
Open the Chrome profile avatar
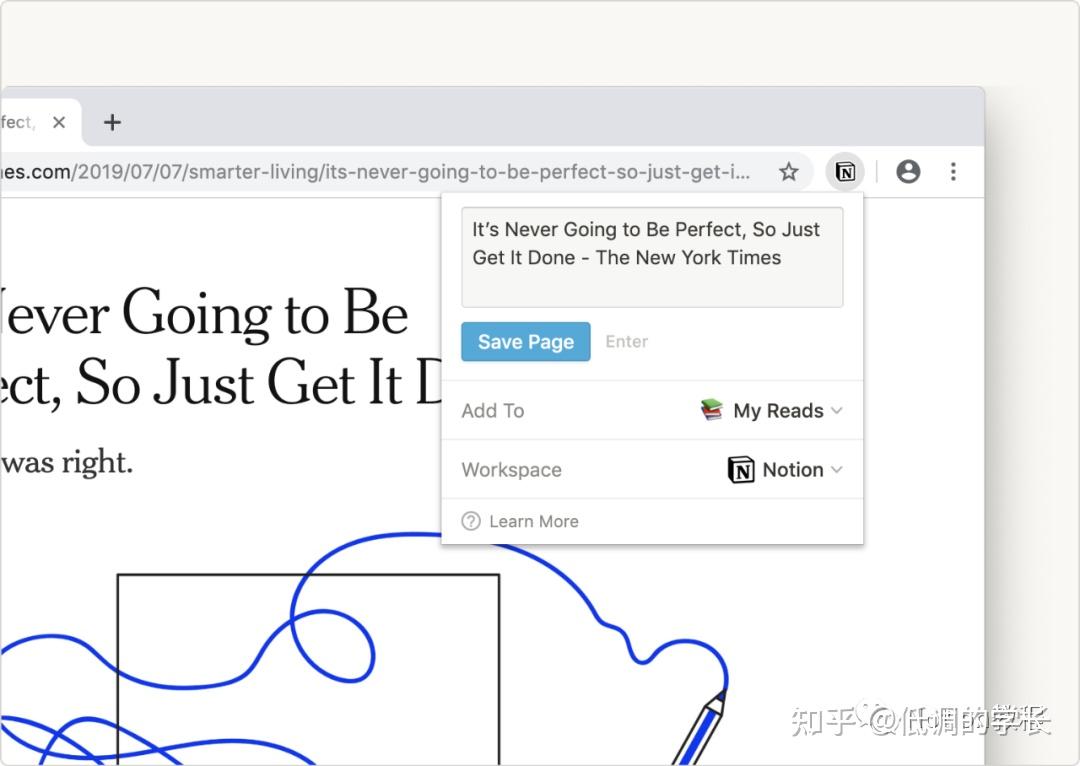908,171
